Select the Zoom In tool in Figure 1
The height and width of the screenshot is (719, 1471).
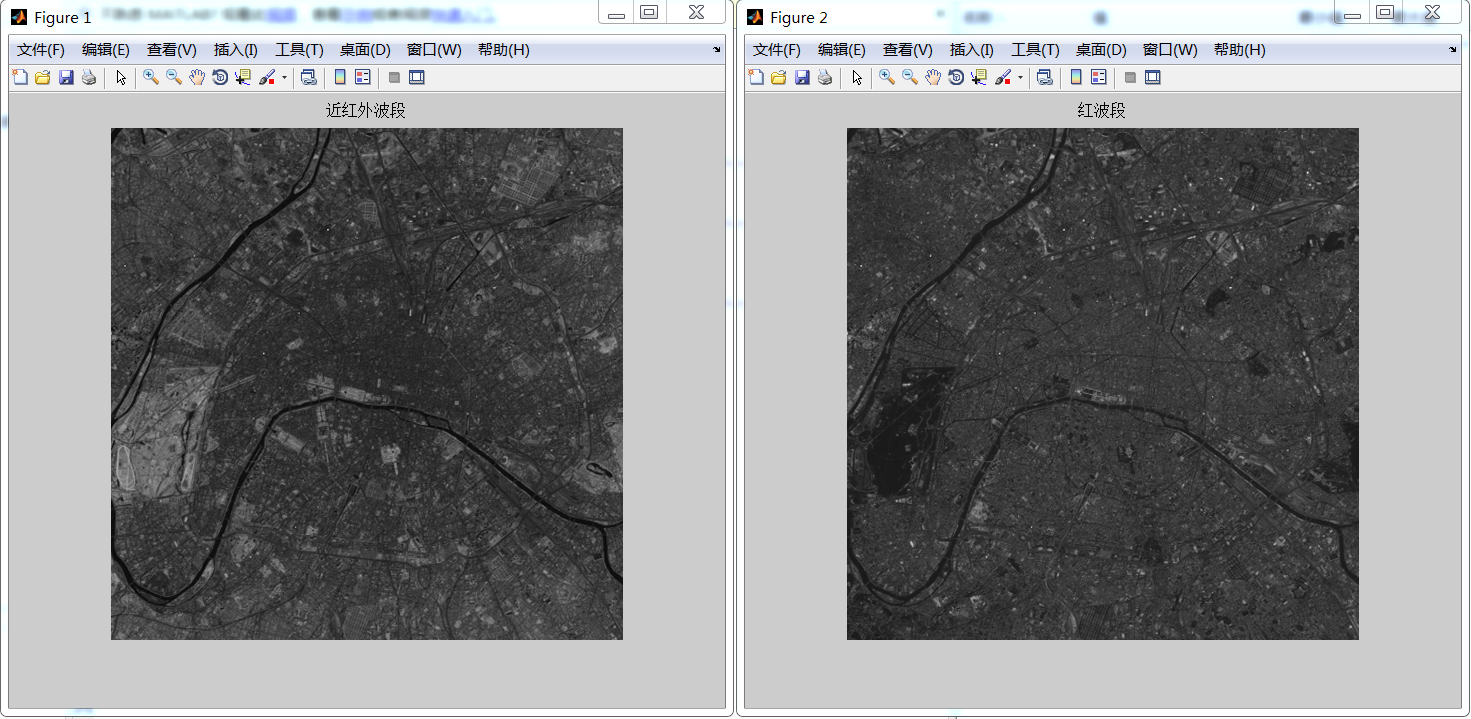point(150,77)
